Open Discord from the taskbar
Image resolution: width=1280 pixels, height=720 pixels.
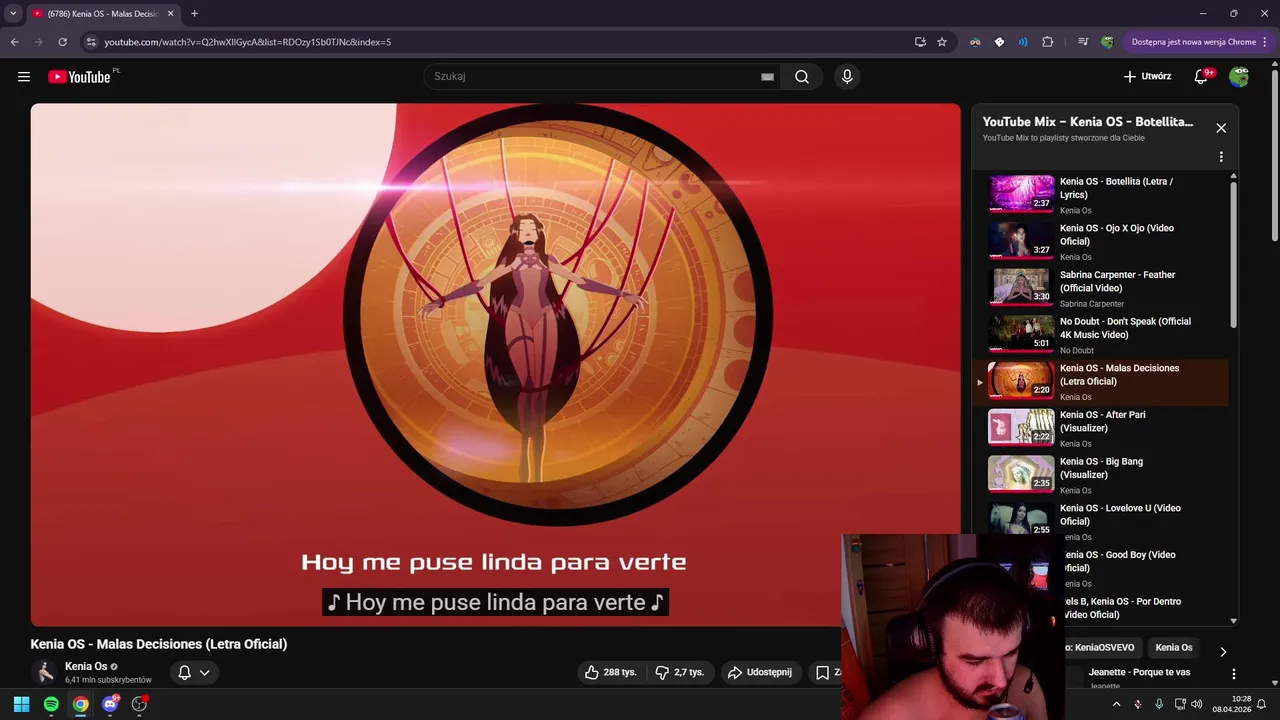click(110, 704)
